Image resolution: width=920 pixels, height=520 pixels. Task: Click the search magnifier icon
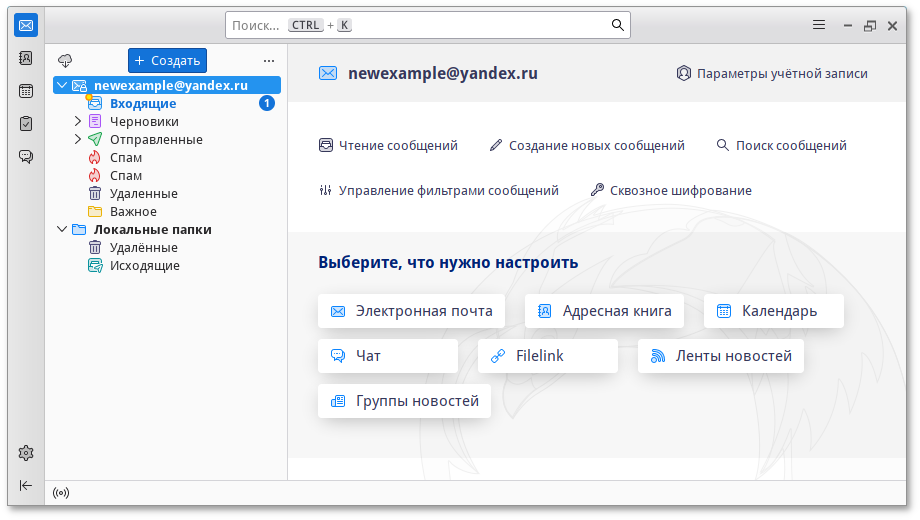pos(618,25)
